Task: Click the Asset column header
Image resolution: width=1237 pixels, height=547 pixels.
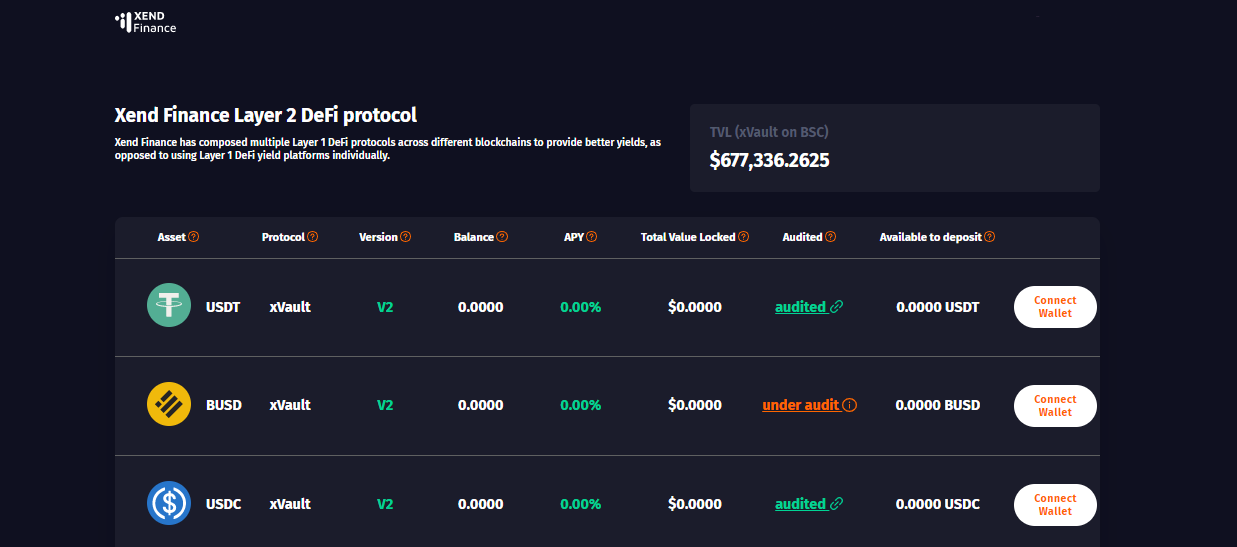Action: pos(172,237)
